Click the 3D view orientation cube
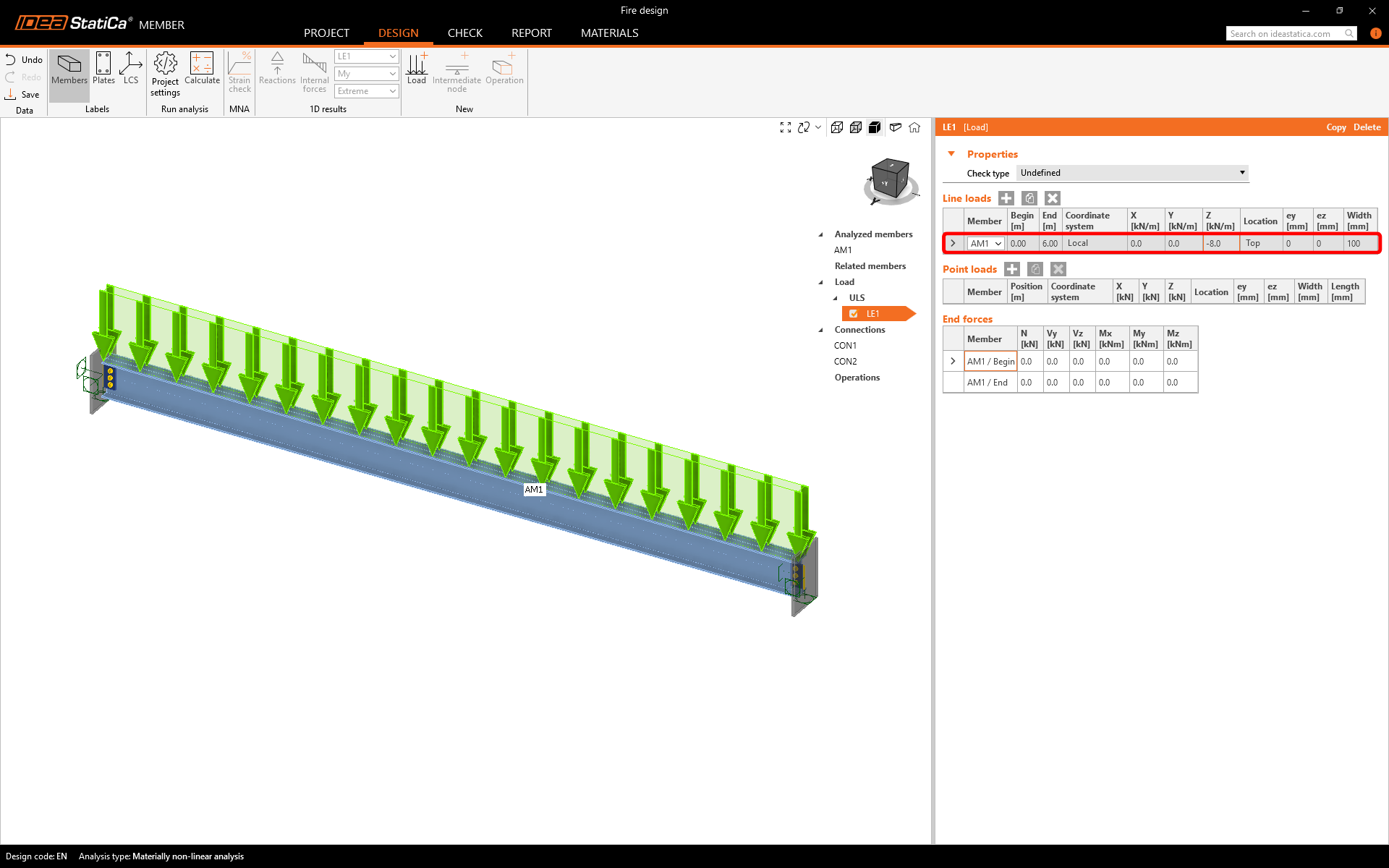The image size is (1389, 868). pos(890,179)
